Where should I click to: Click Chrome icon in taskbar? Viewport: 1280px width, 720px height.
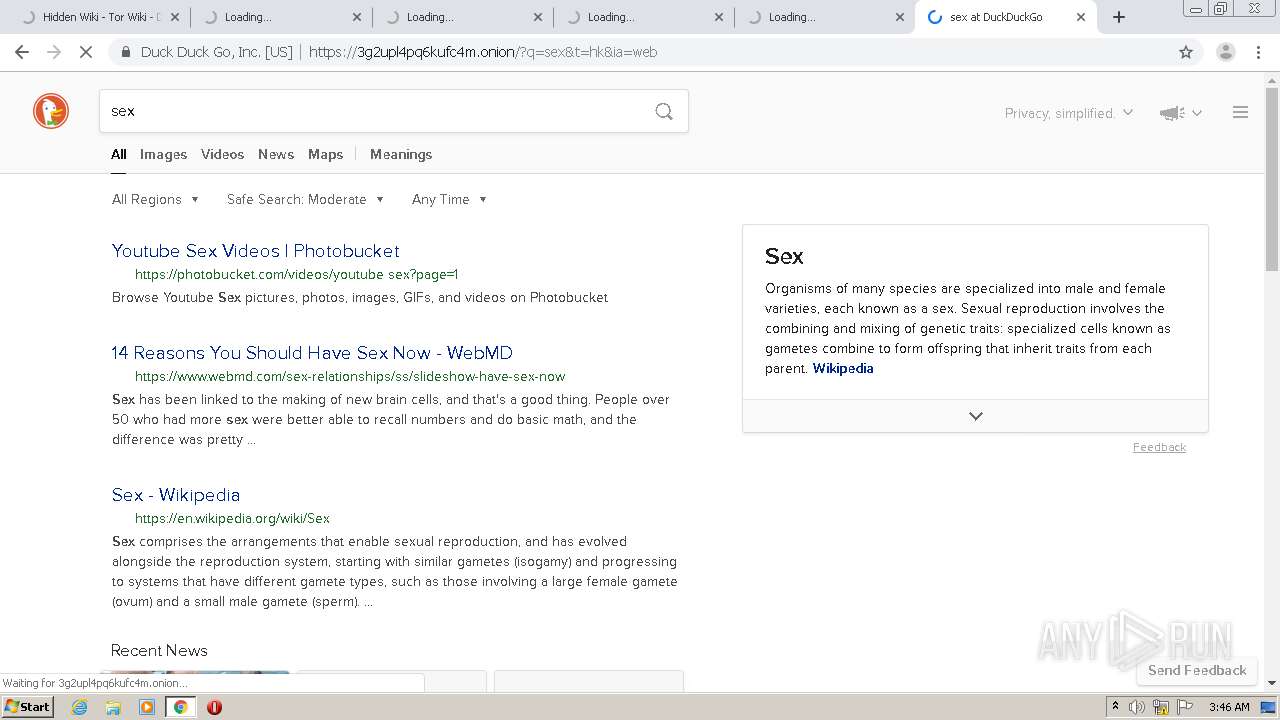pyautogui.click(x=180, y=707)
